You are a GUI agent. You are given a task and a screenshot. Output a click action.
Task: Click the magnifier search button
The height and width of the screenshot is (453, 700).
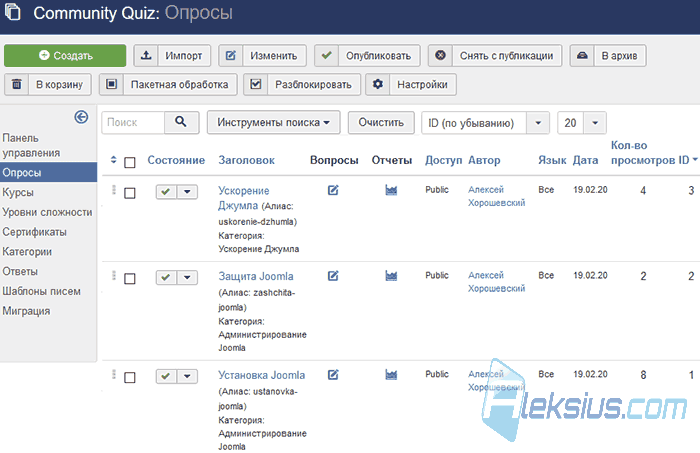181,122
